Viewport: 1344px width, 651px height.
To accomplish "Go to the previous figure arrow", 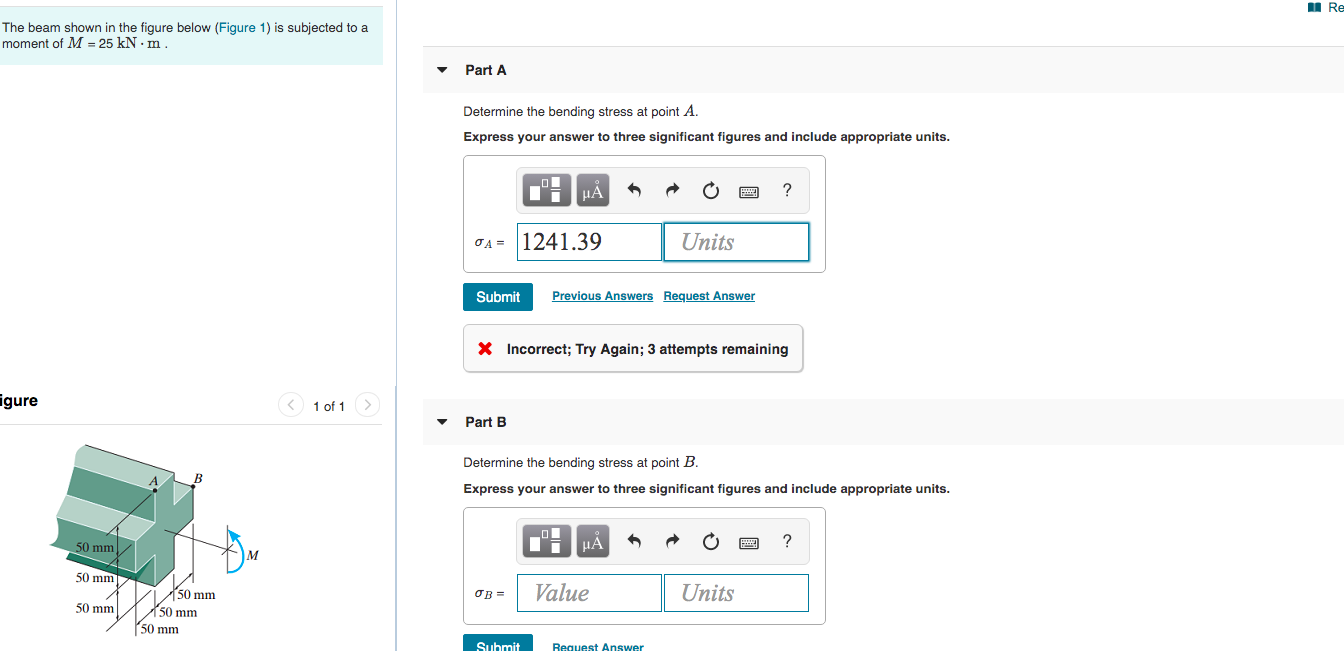I will pyautogui.click(x=291, y=405).
